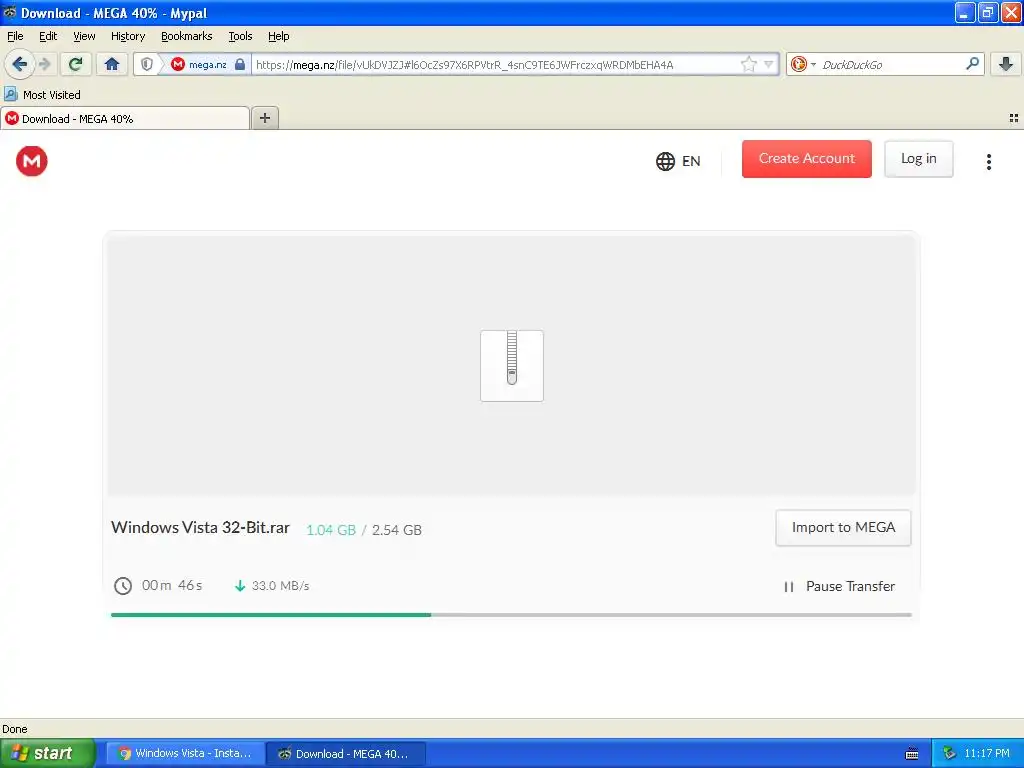Click the Done status bar text
The height and width of the screenshot is (768, 1024).
click(14, 729)
